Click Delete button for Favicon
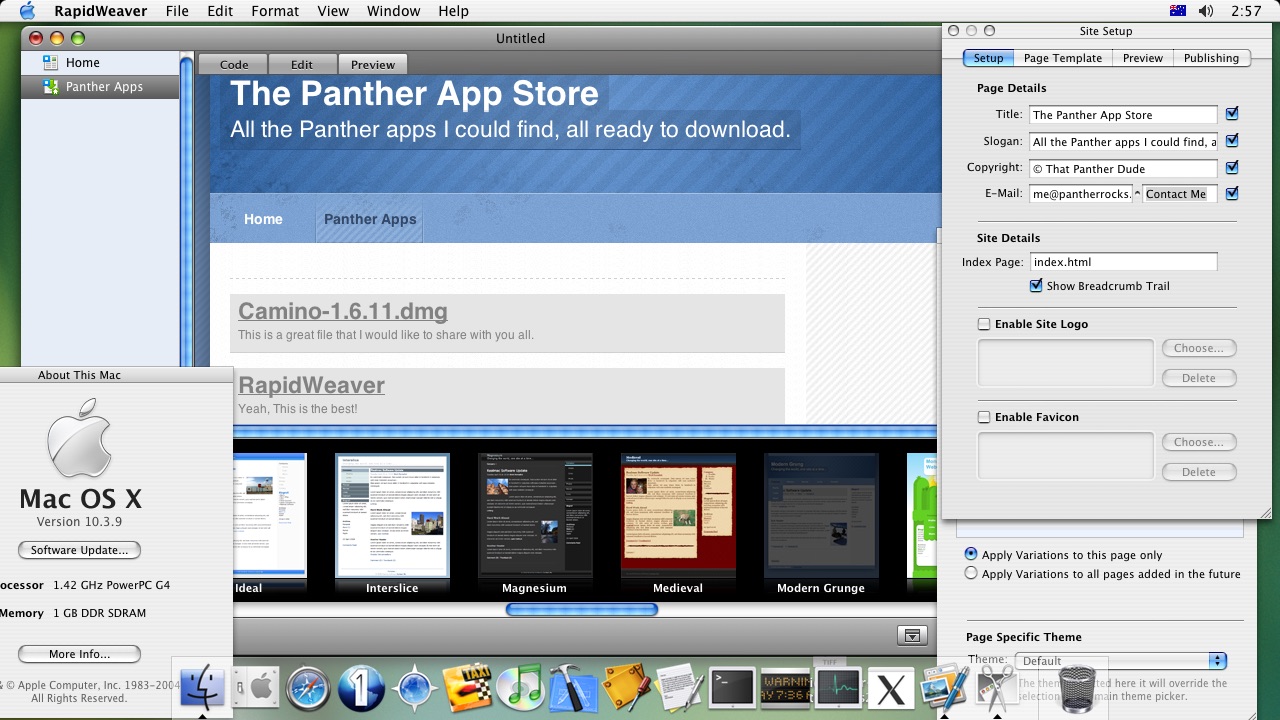This screenshot has width=1280, height=720. click(1199, 472)
